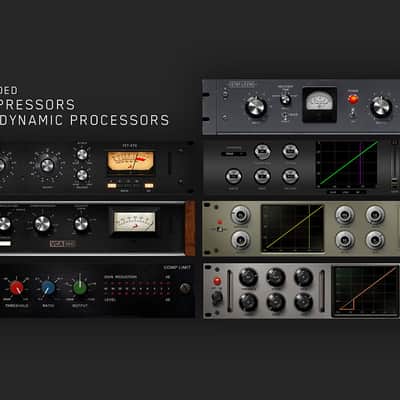This screenshot has height=400, width=400.
Task: Flip the toggle switch beneath the red power lamp
Action: [x=353, y=114]
